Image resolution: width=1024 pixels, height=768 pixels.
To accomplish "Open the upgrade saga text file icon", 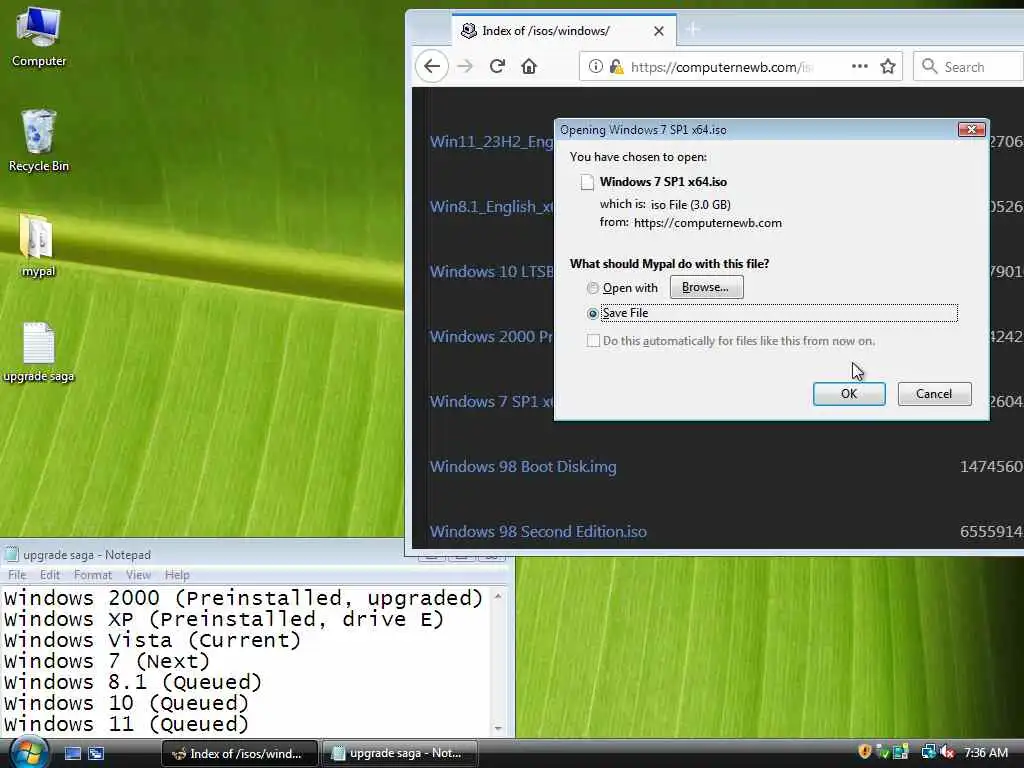I will click(39, 351).
